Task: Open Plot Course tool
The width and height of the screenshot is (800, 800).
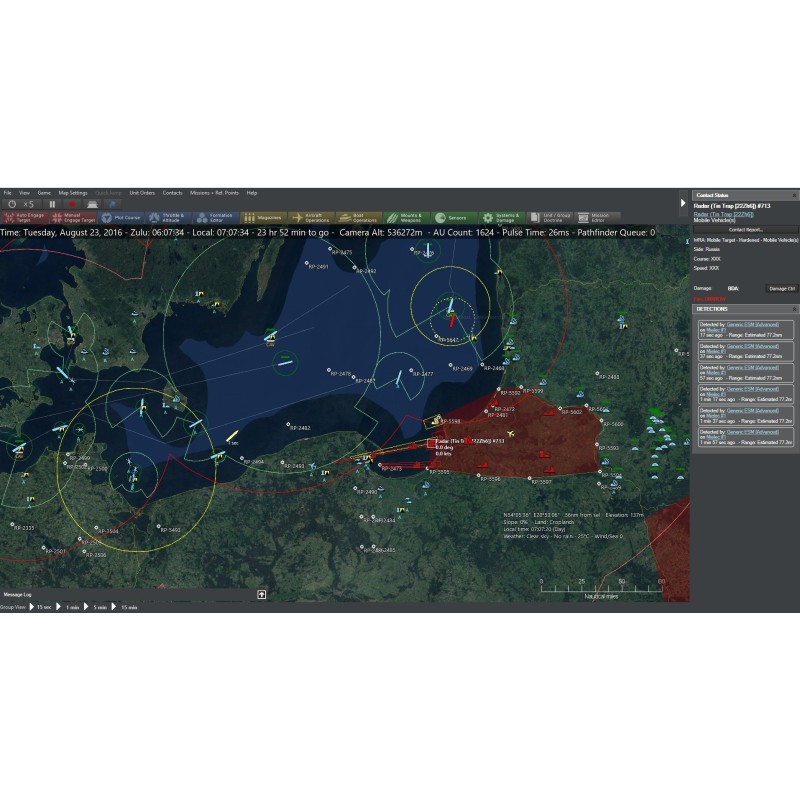Action: coord(121,217)
